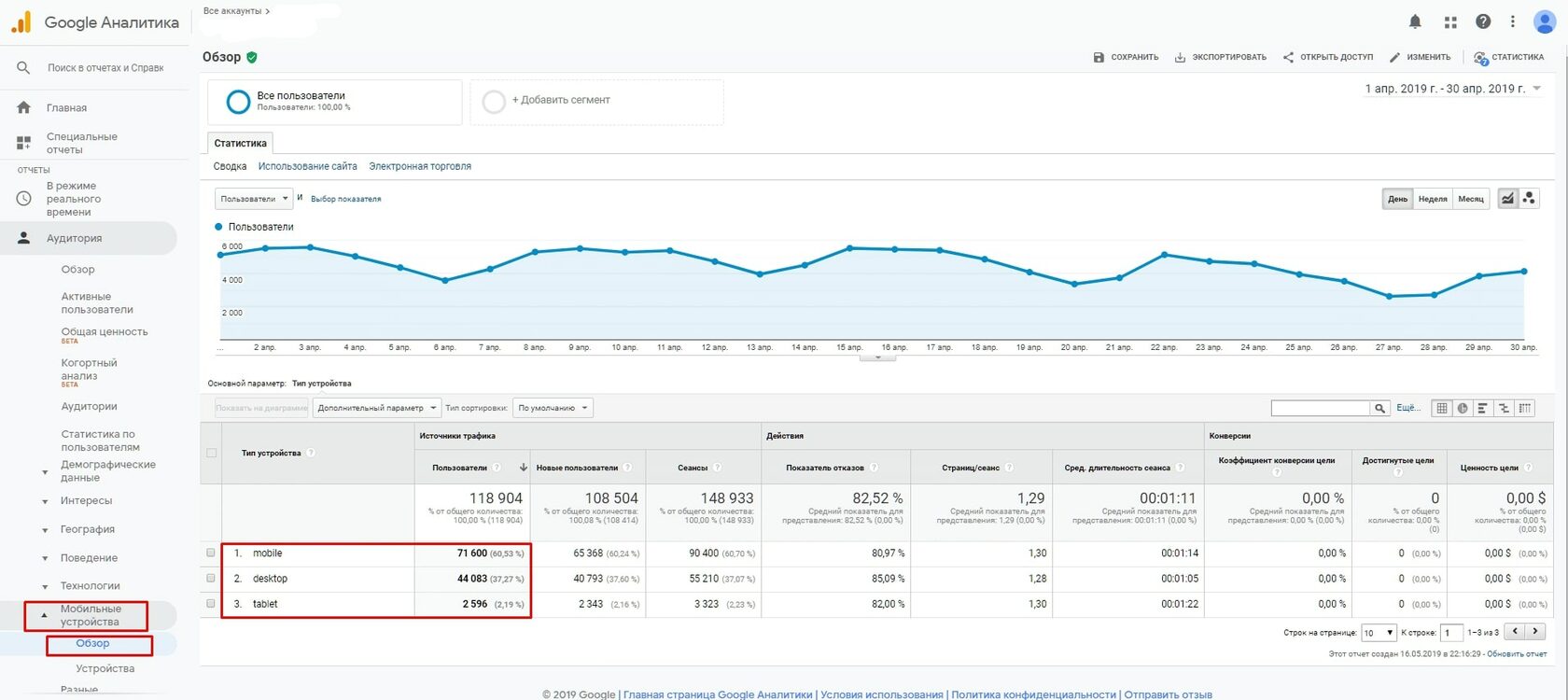The image size is (1568, 700).
Task: Open the notifications bell
Action: (x=1415, y=21)
